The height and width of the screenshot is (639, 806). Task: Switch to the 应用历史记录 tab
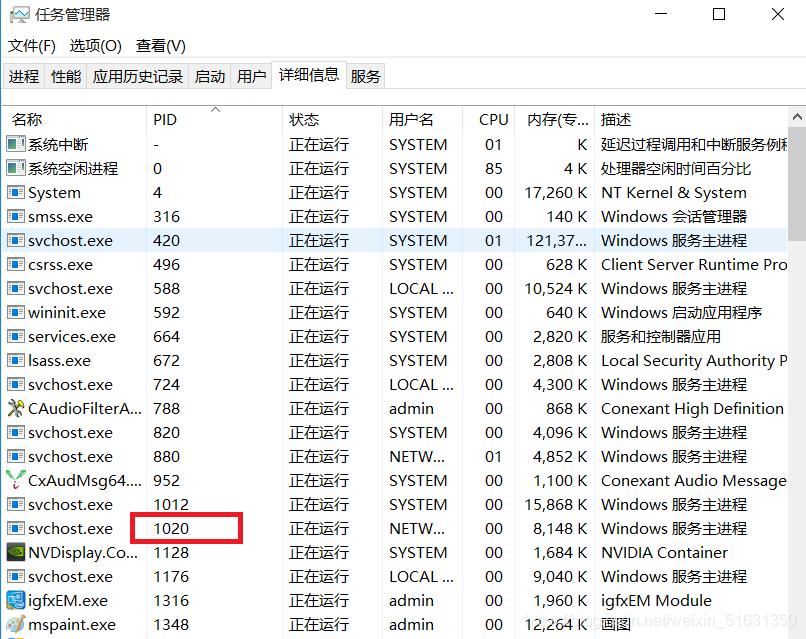tap(138, 77)
